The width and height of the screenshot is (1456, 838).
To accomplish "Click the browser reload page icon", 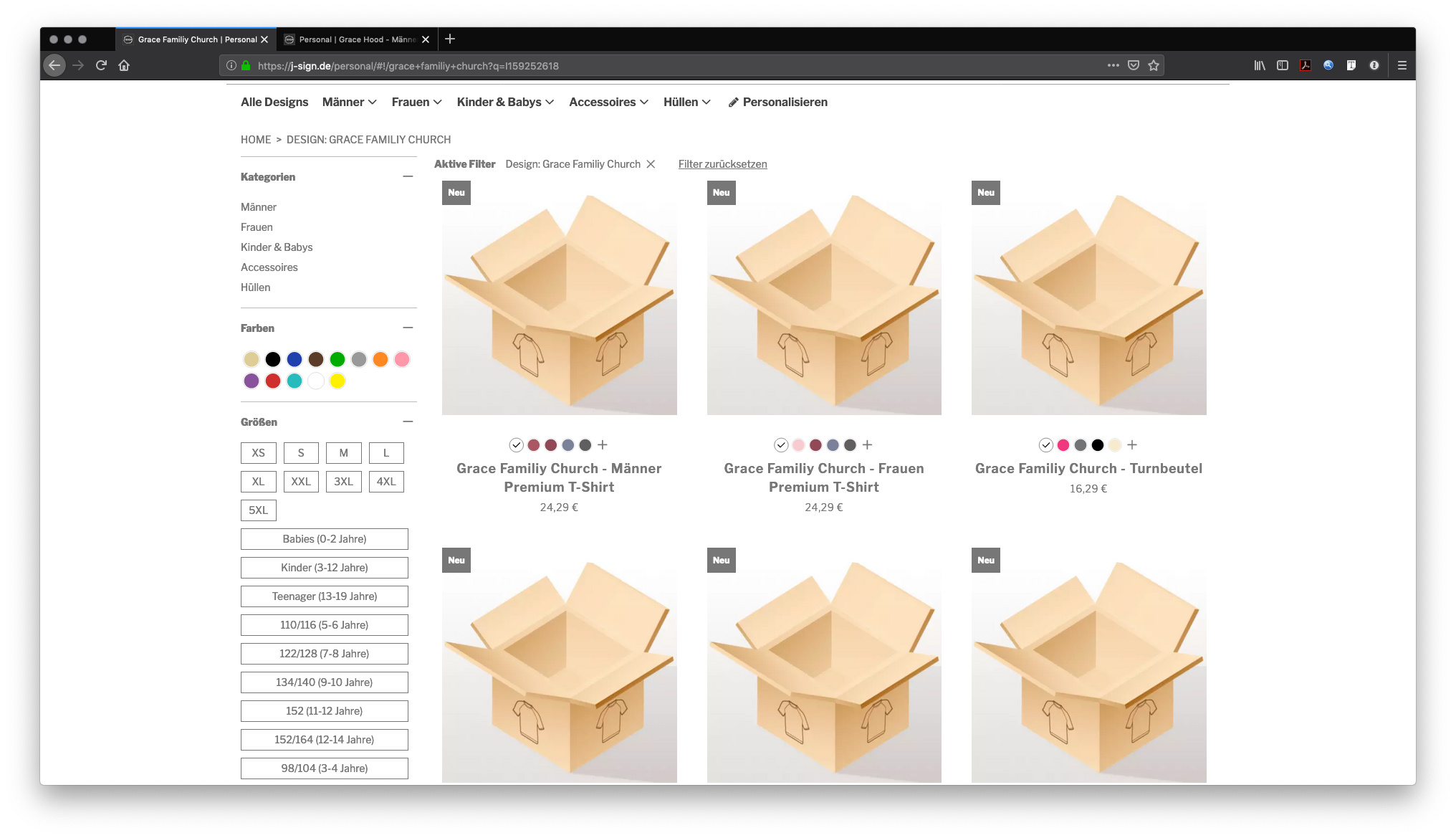I will pos(101,65).
